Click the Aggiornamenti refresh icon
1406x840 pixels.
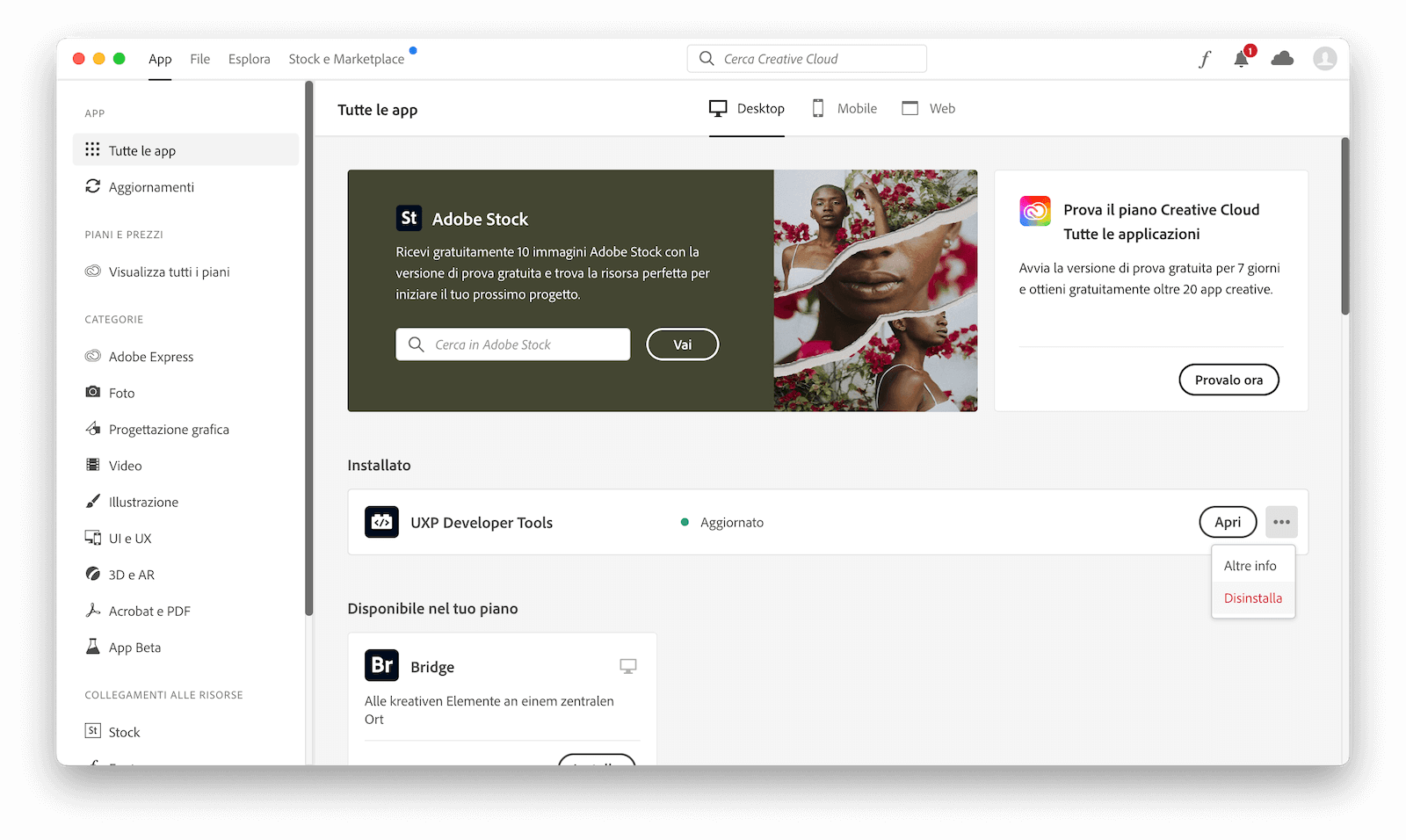click(x=92, y=186)
